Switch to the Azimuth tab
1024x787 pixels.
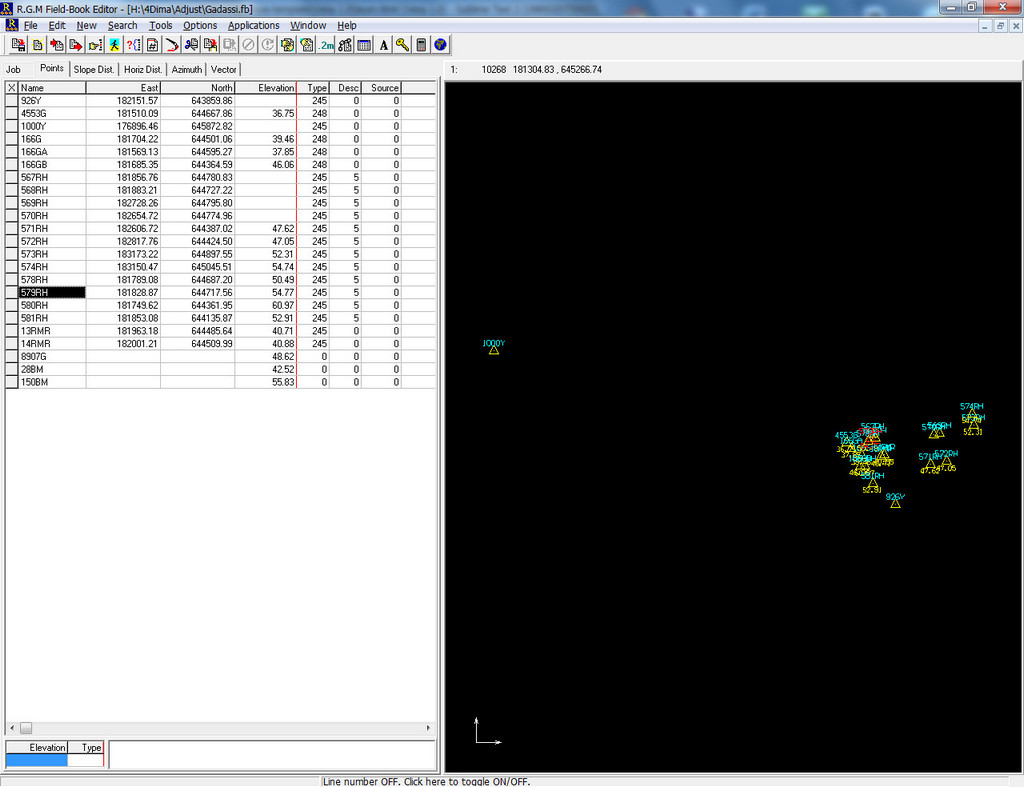coord(187,69)
